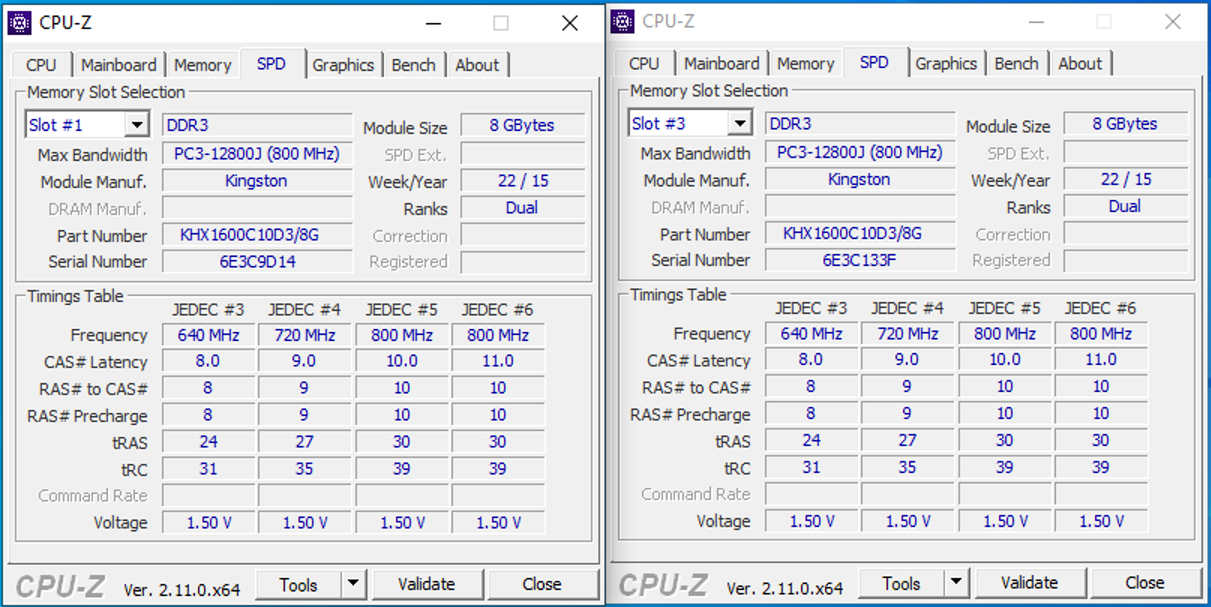
Task: Open the Graphics tab in left window
Action: coord(342,65)
